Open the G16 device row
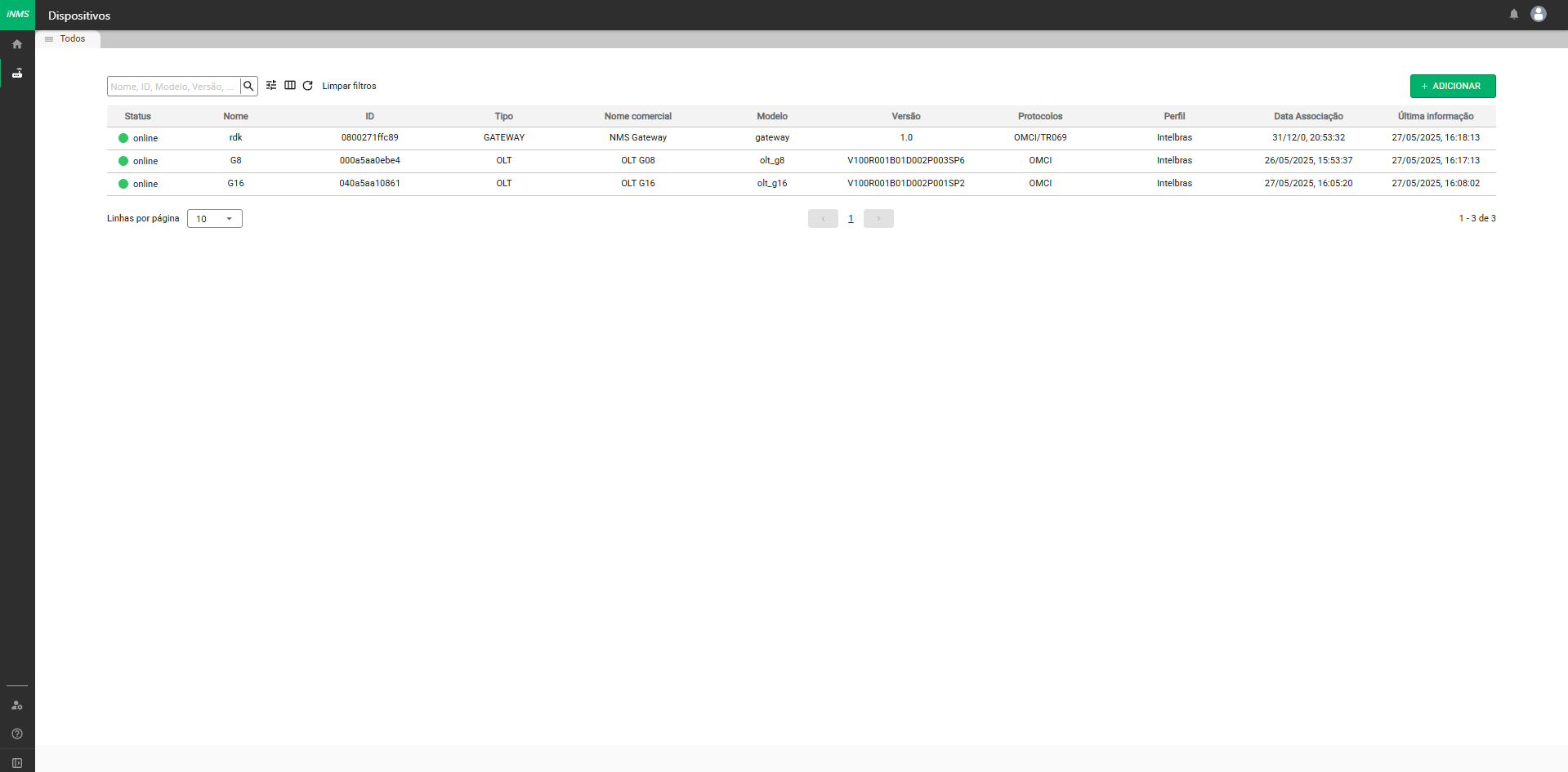This screenshot has height=772, width=1568. (801, 184)
